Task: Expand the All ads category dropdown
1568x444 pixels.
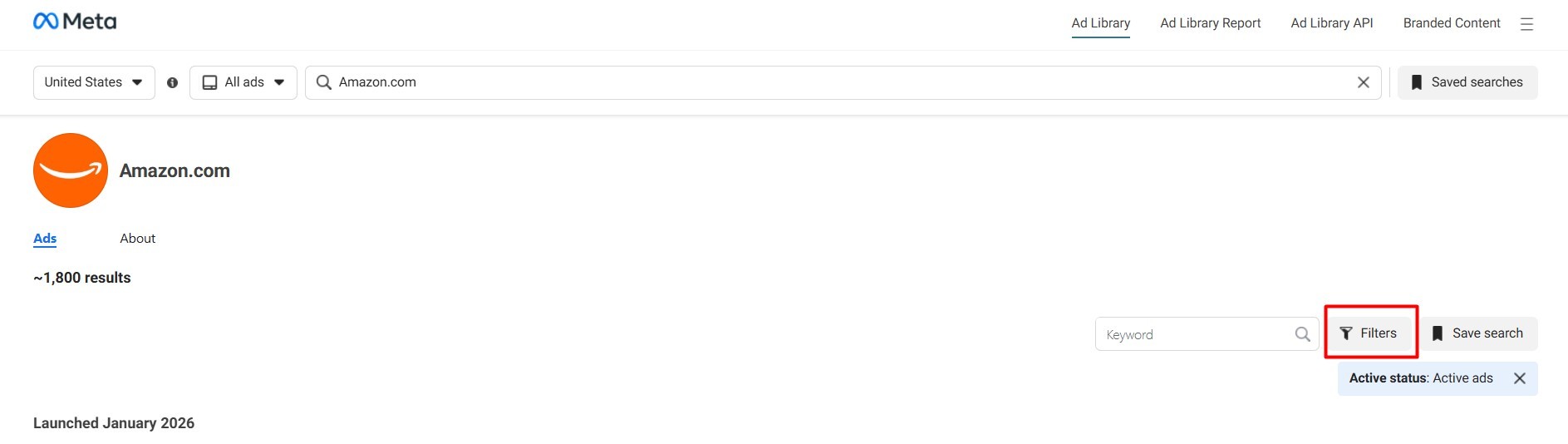Action: [x=243, y=82]
